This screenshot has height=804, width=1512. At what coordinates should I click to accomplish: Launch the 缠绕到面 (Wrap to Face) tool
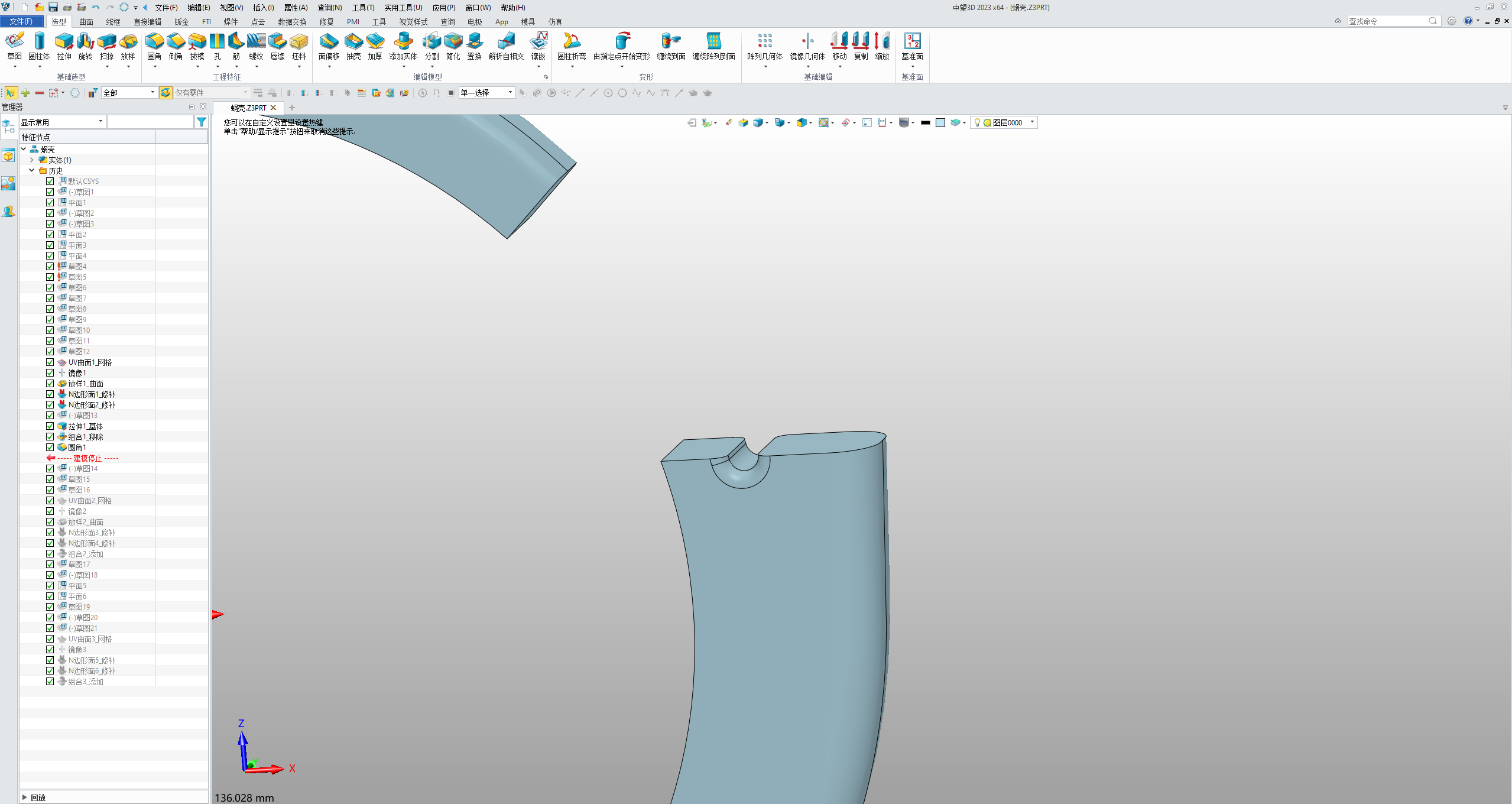(x=671, y=47)
